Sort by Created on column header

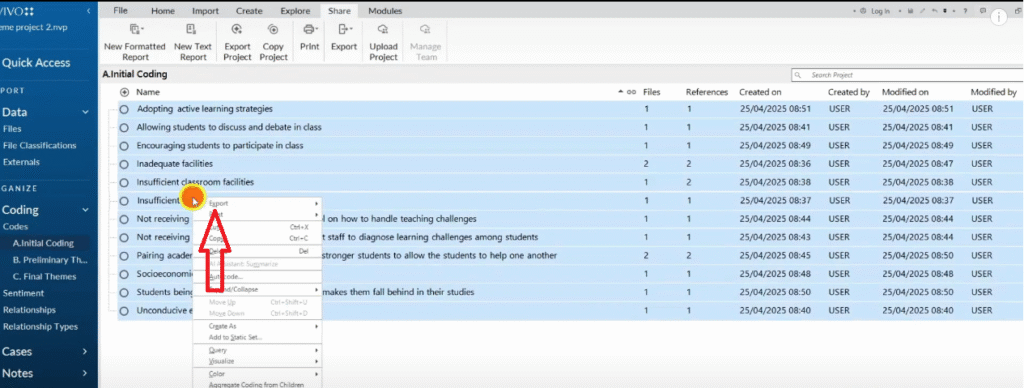tap(760, 93)
